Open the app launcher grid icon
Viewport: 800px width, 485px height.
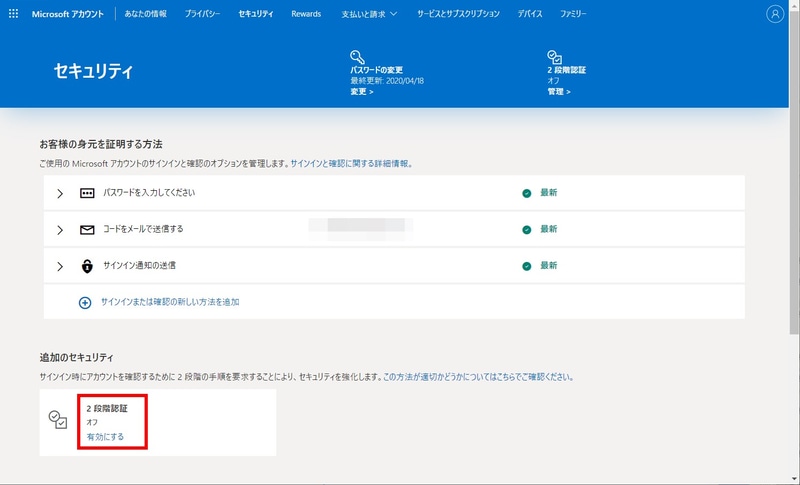14,14
